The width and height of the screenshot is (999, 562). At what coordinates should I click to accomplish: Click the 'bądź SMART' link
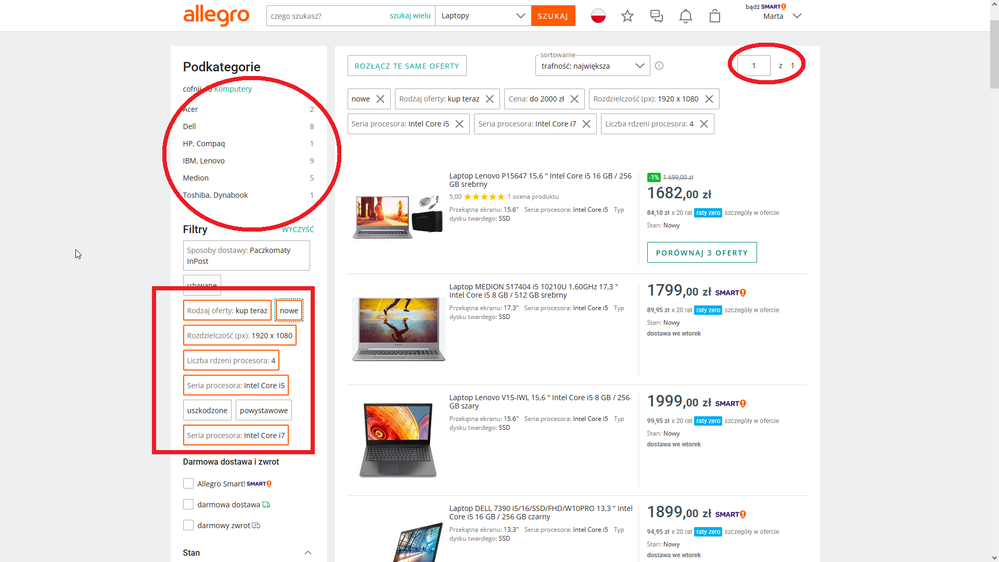[766, 6]
